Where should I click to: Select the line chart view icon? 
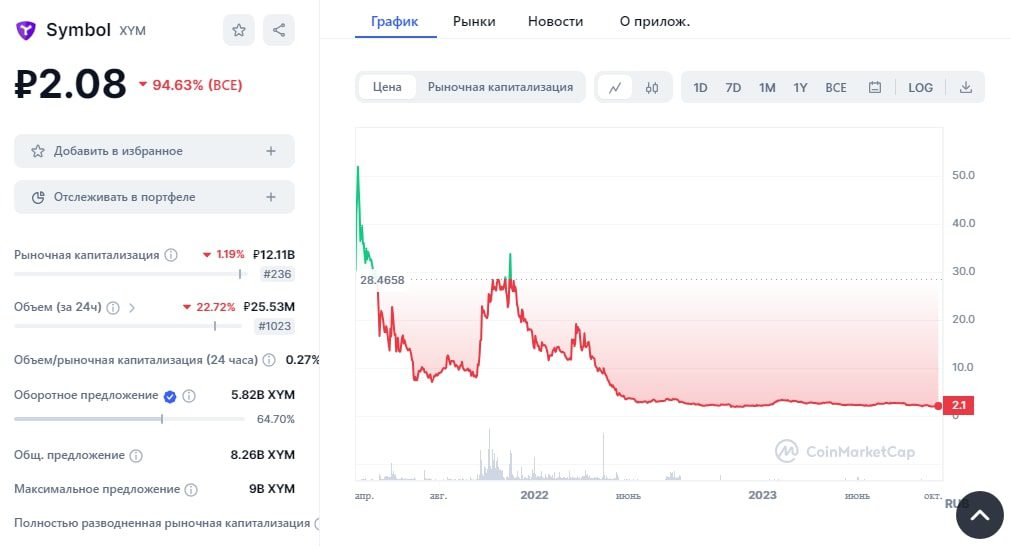[x=615, y=87]
